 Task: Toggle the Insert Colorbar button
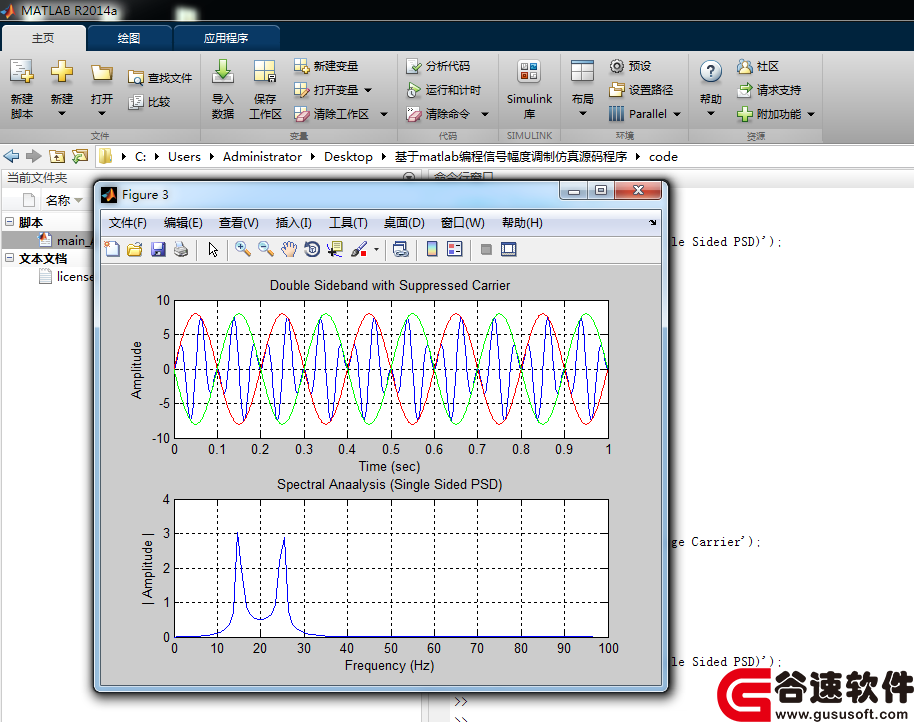(x=432, y=249)
